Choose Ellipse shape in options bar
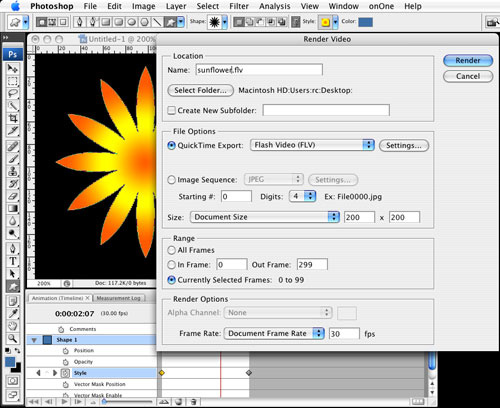The width and height of the screenshot is (500, 408). coord(132,22)
